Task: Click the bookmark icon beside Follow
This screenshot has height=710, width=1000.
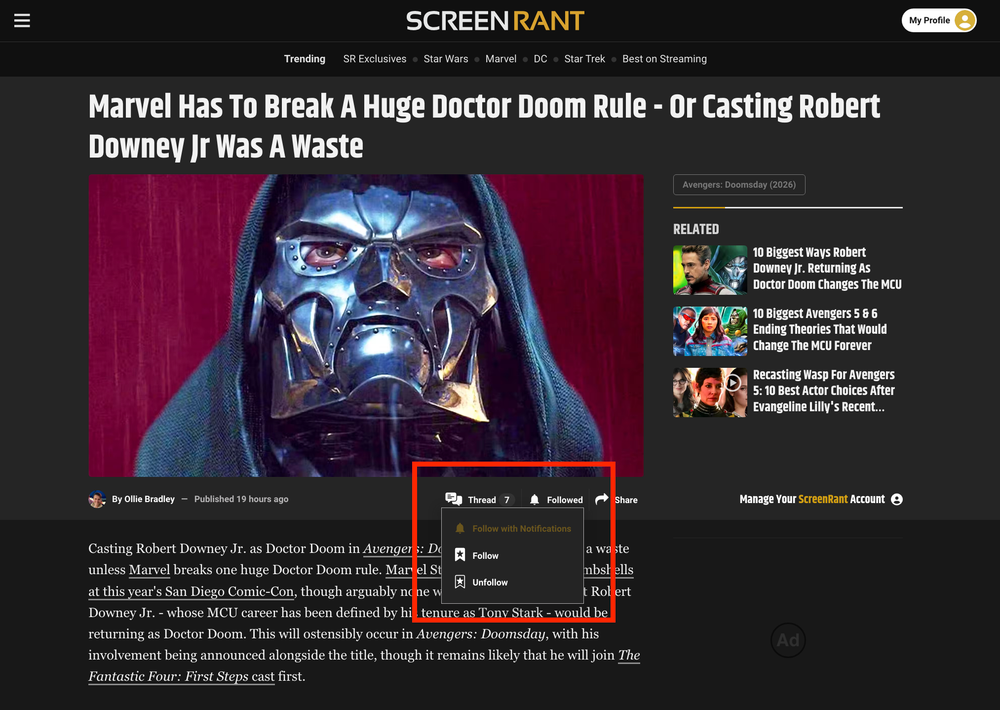Action: [460, 555]
